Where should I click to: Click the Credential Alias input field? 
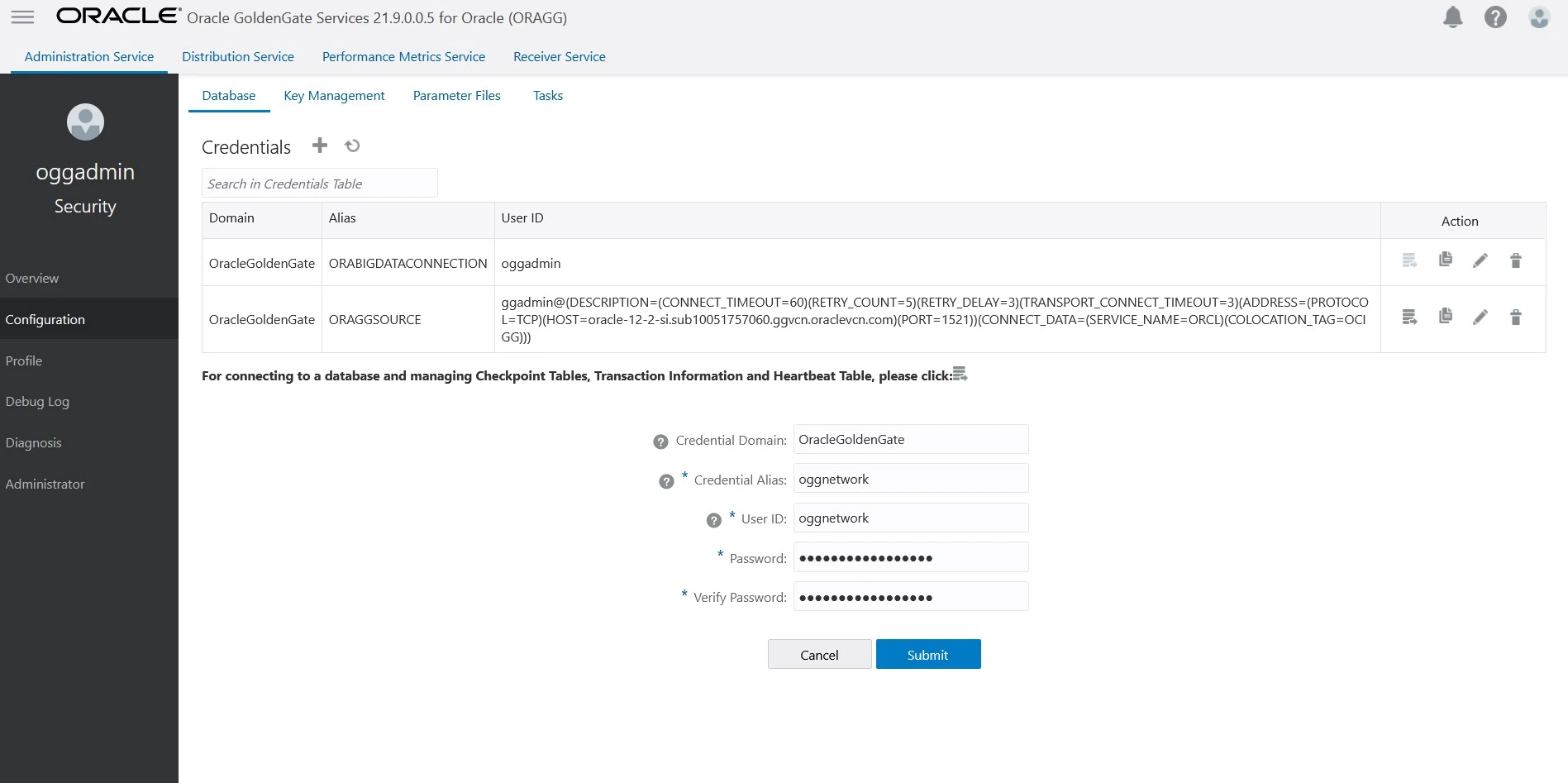tap(911, 479)
